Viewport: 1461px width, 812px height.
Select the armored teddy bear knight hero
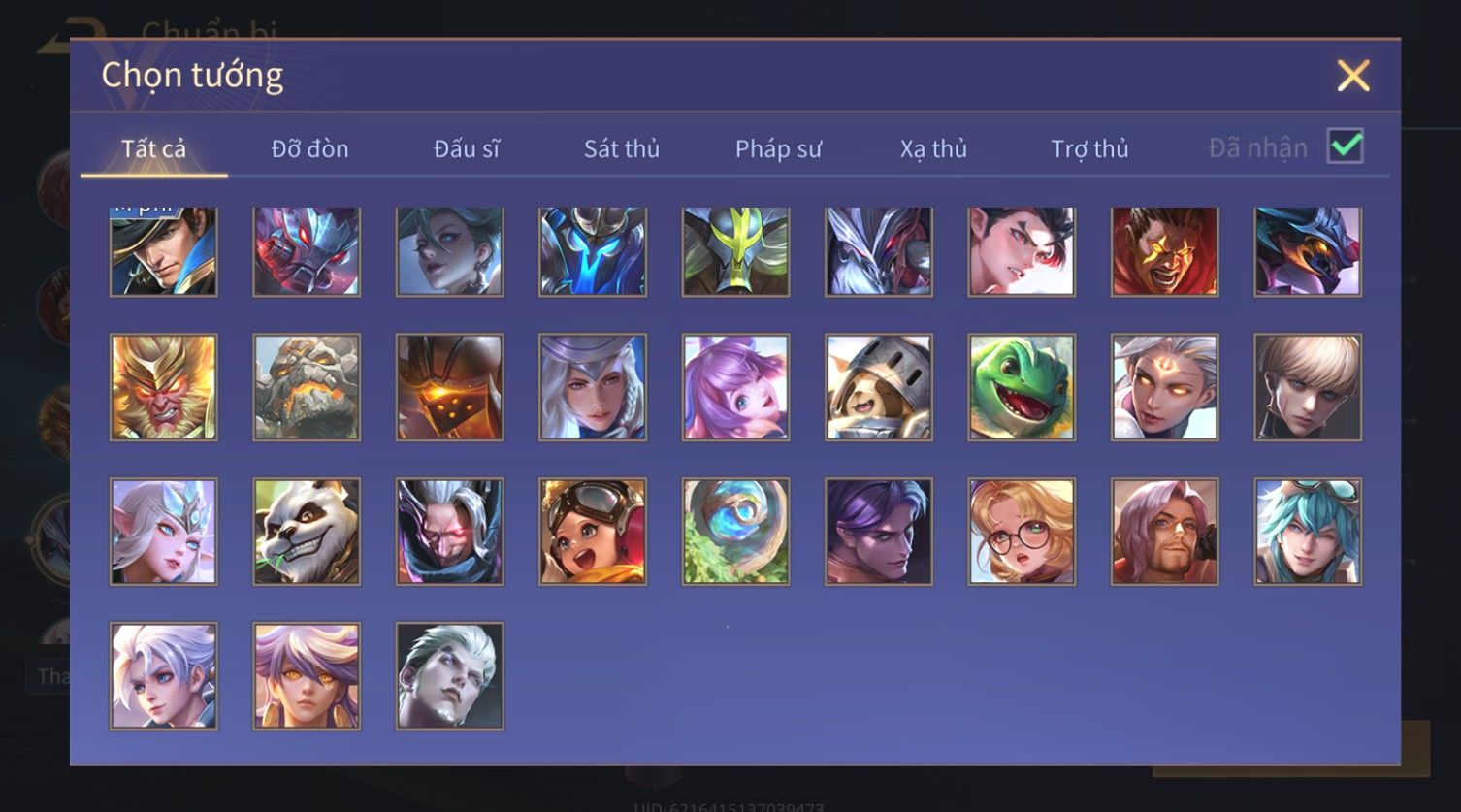(879, 387)
